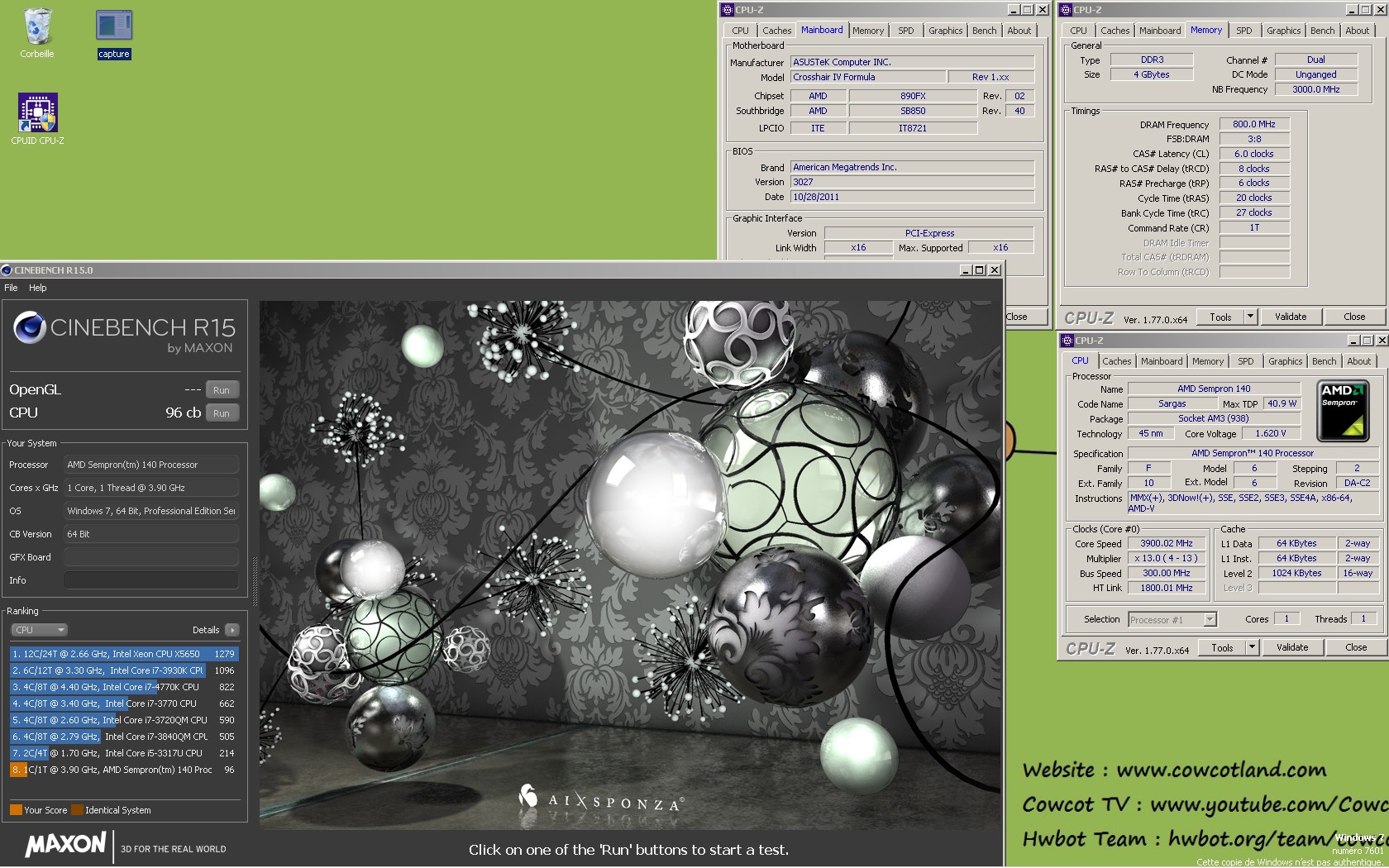Open the SPD tab in Mainboard CPU-Z window
The width and height of the screenshot is (1389, 868).
[x=906, y=31]
